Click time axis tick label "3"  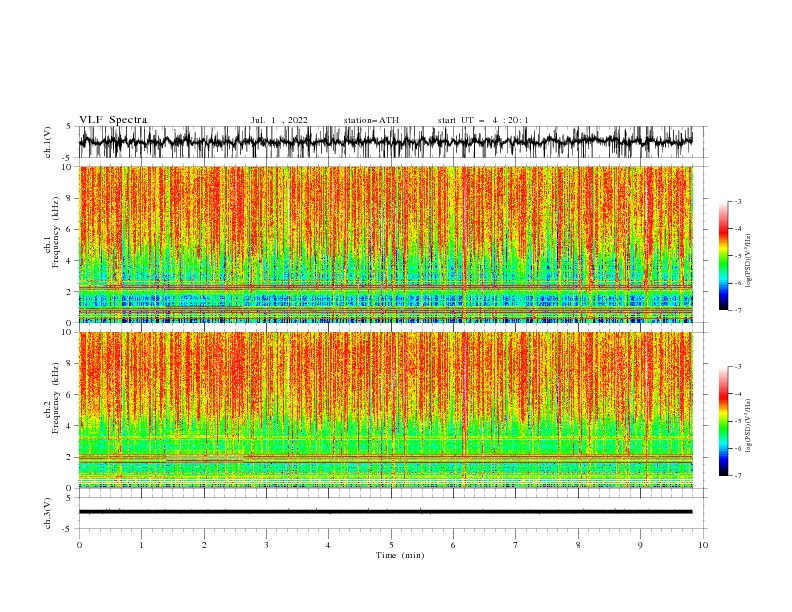(x=267, y=545)
